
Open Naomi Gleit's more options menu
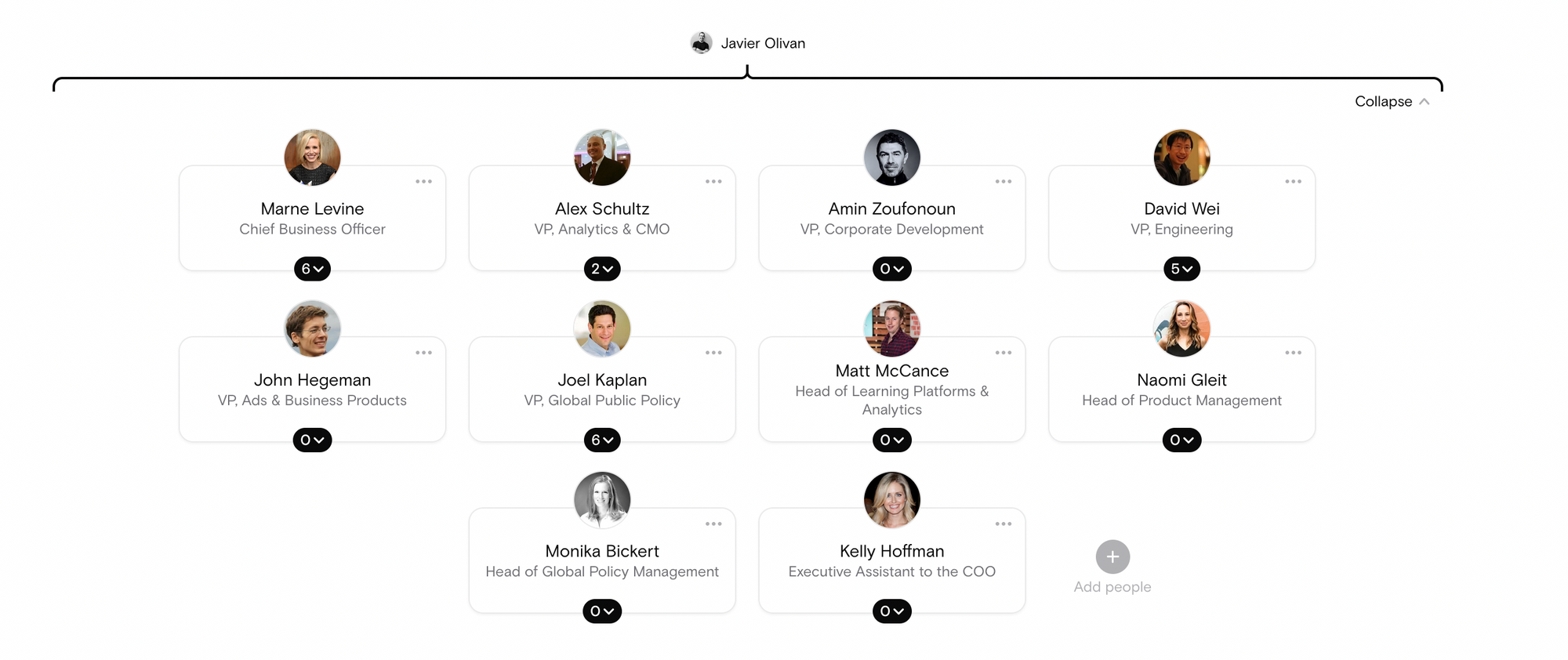(1293, 352)
